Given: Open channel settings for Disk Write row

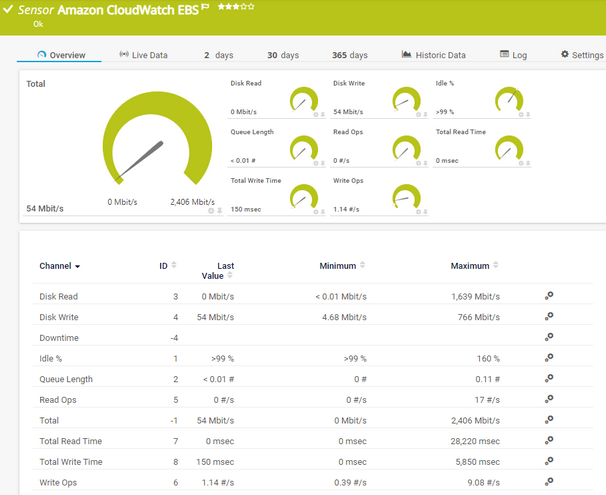Looking at the screenshot, I should point(549,317).
